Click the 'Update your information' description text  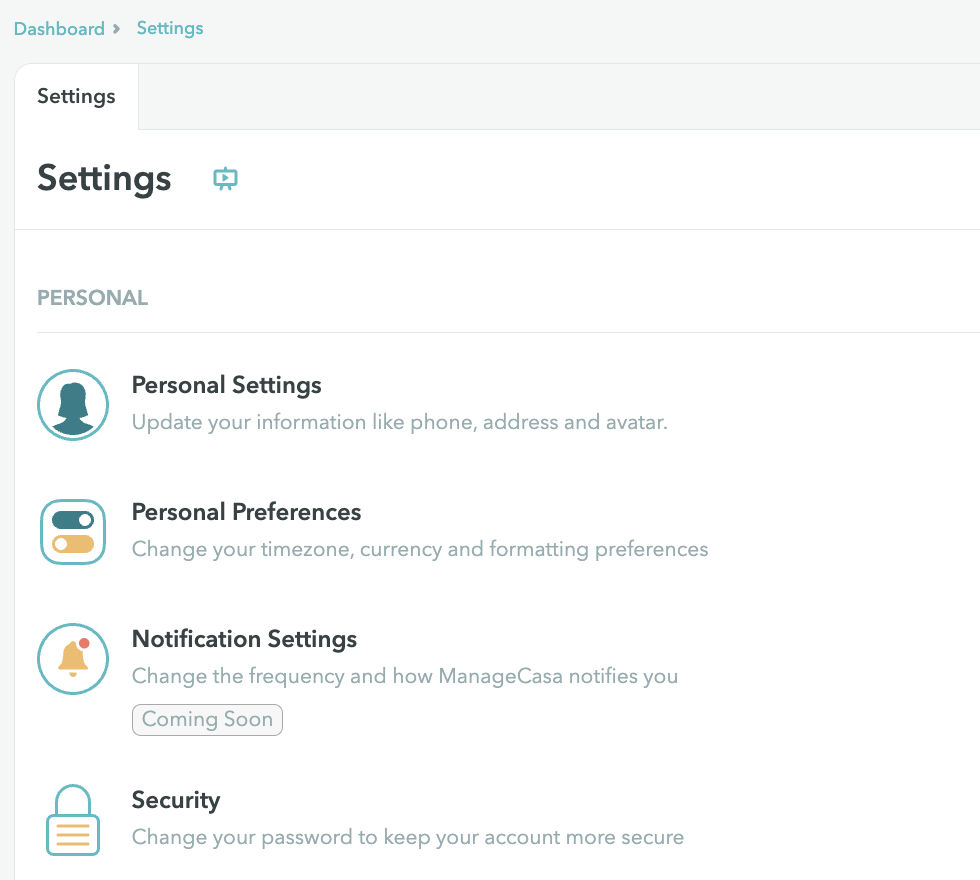click(399, 422)
